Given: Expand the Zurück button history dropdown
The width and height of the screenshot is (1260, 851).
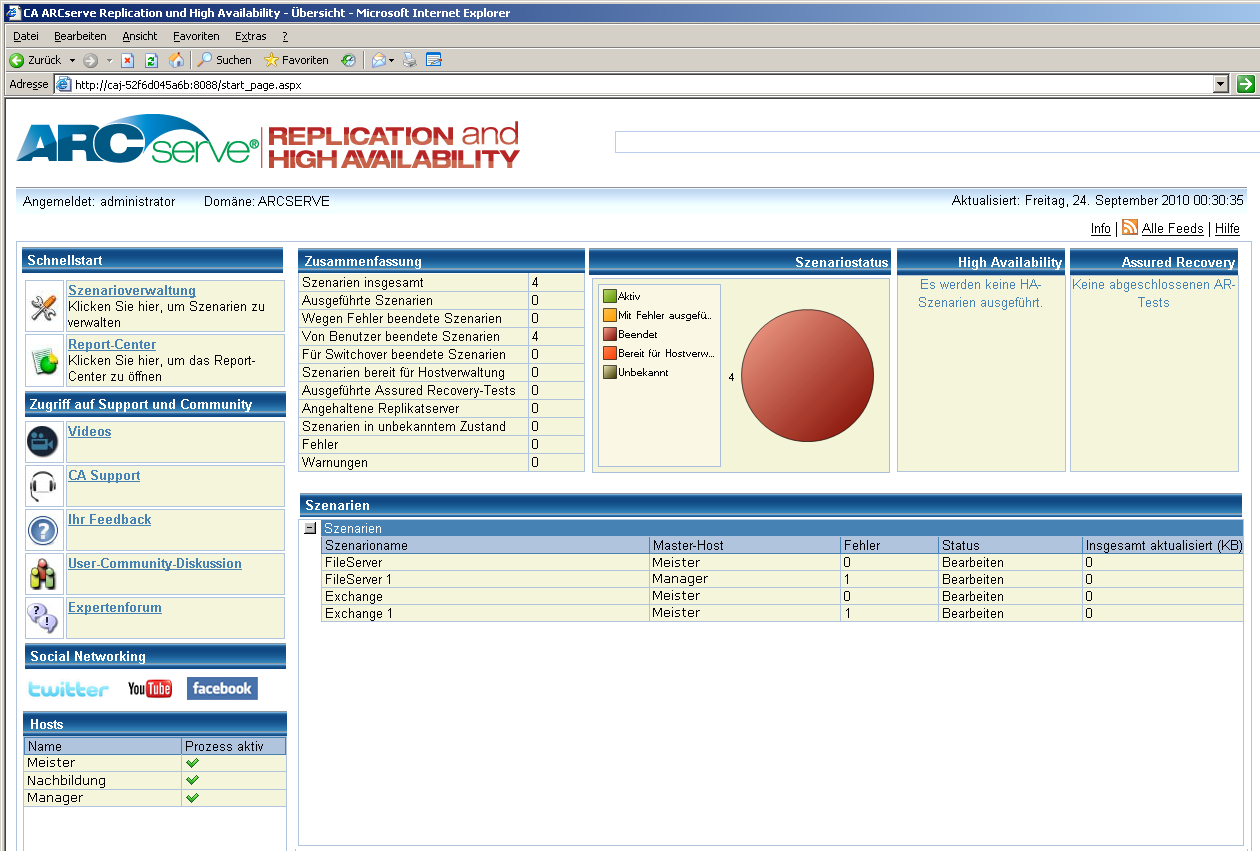Looking at the screenshot, I should tap(72, 60).
